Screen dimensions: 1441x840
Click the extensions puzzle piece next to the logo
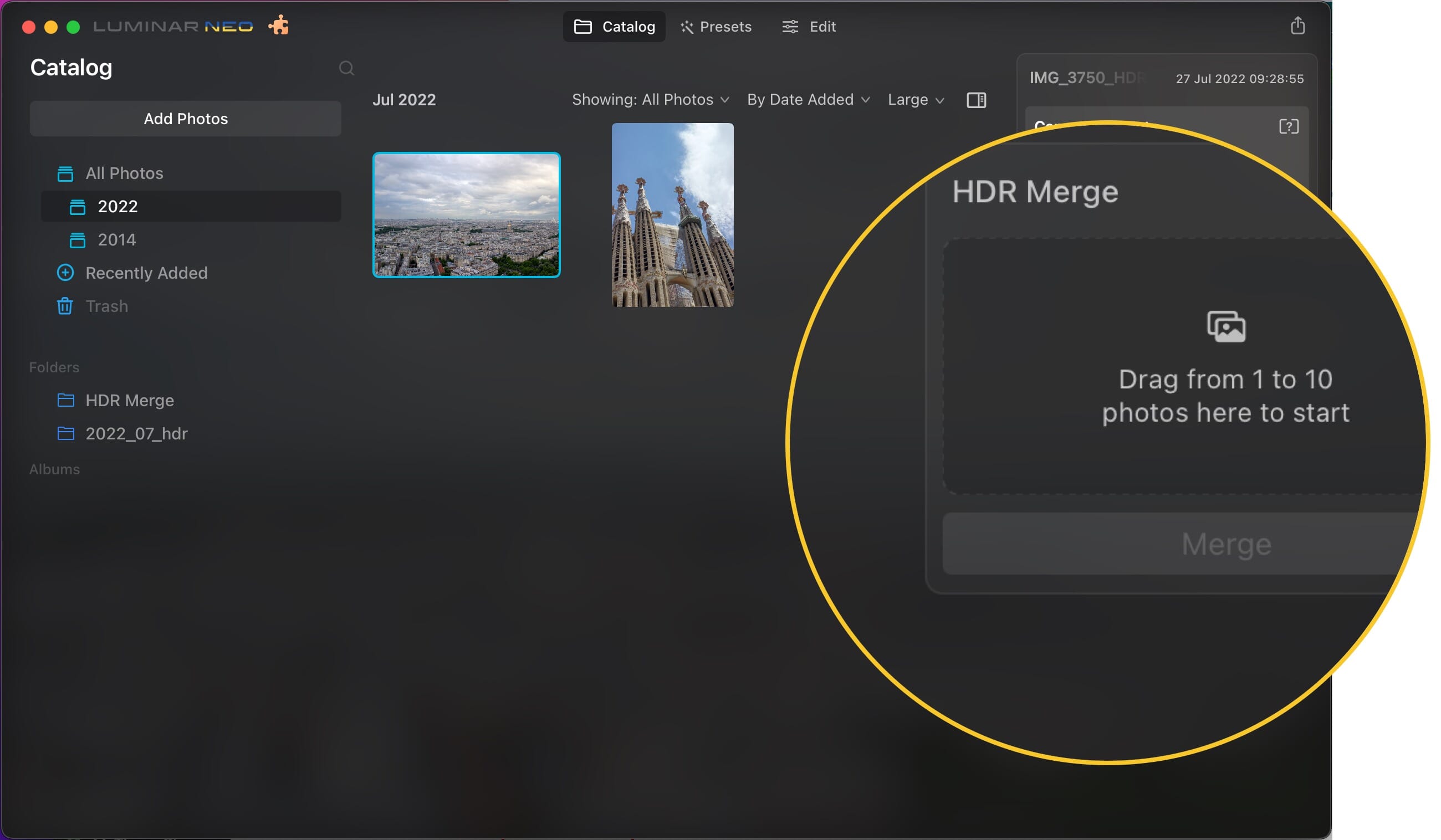[x=278, y=25]
